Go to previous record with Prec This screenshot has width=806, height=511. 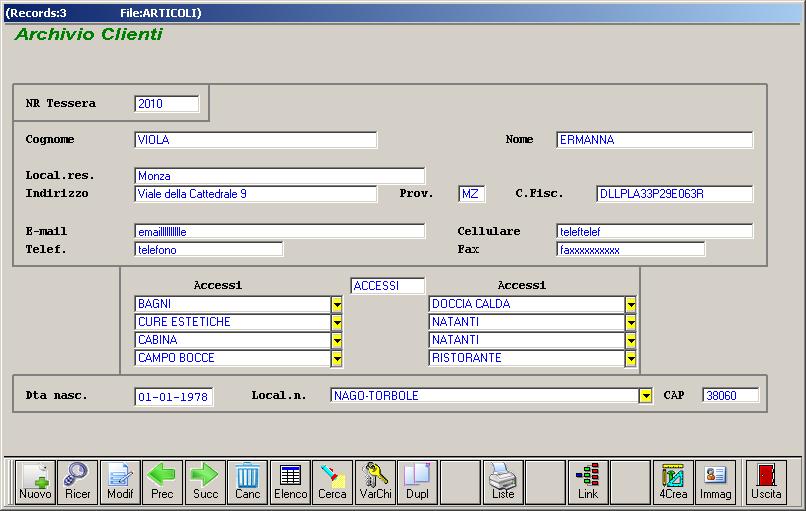click(162, 482)
